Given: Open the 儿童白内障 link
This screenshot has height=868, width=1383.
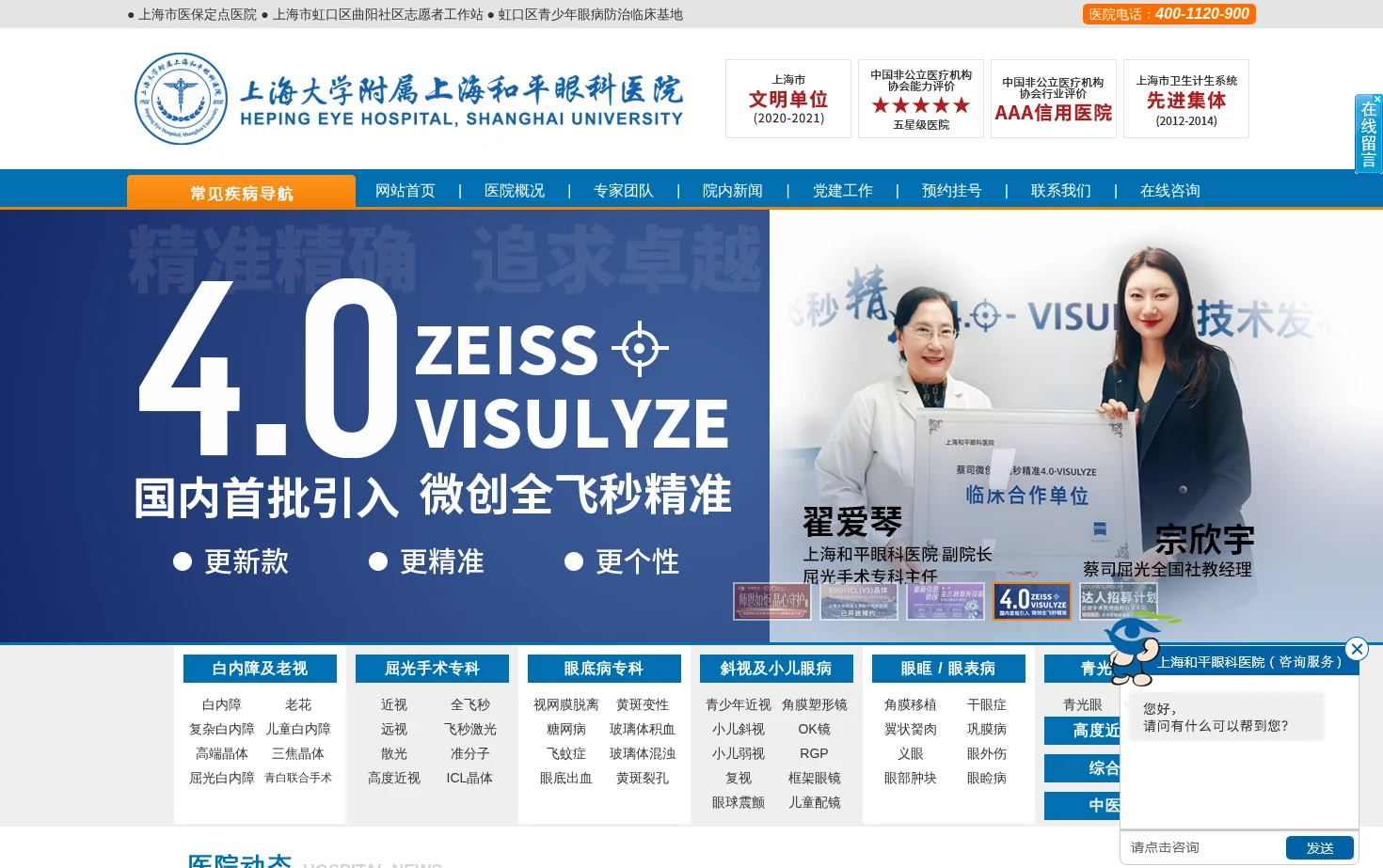Looking at the screenshot, I should [298, 729].
